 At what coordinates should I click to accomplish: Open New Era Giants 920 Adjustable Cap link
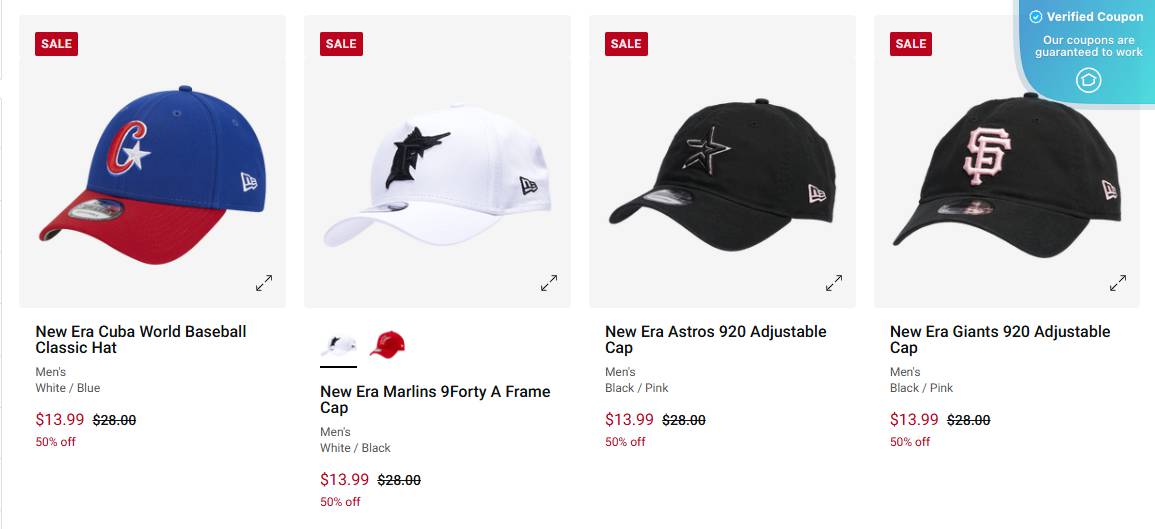(x=1000, y=339)
